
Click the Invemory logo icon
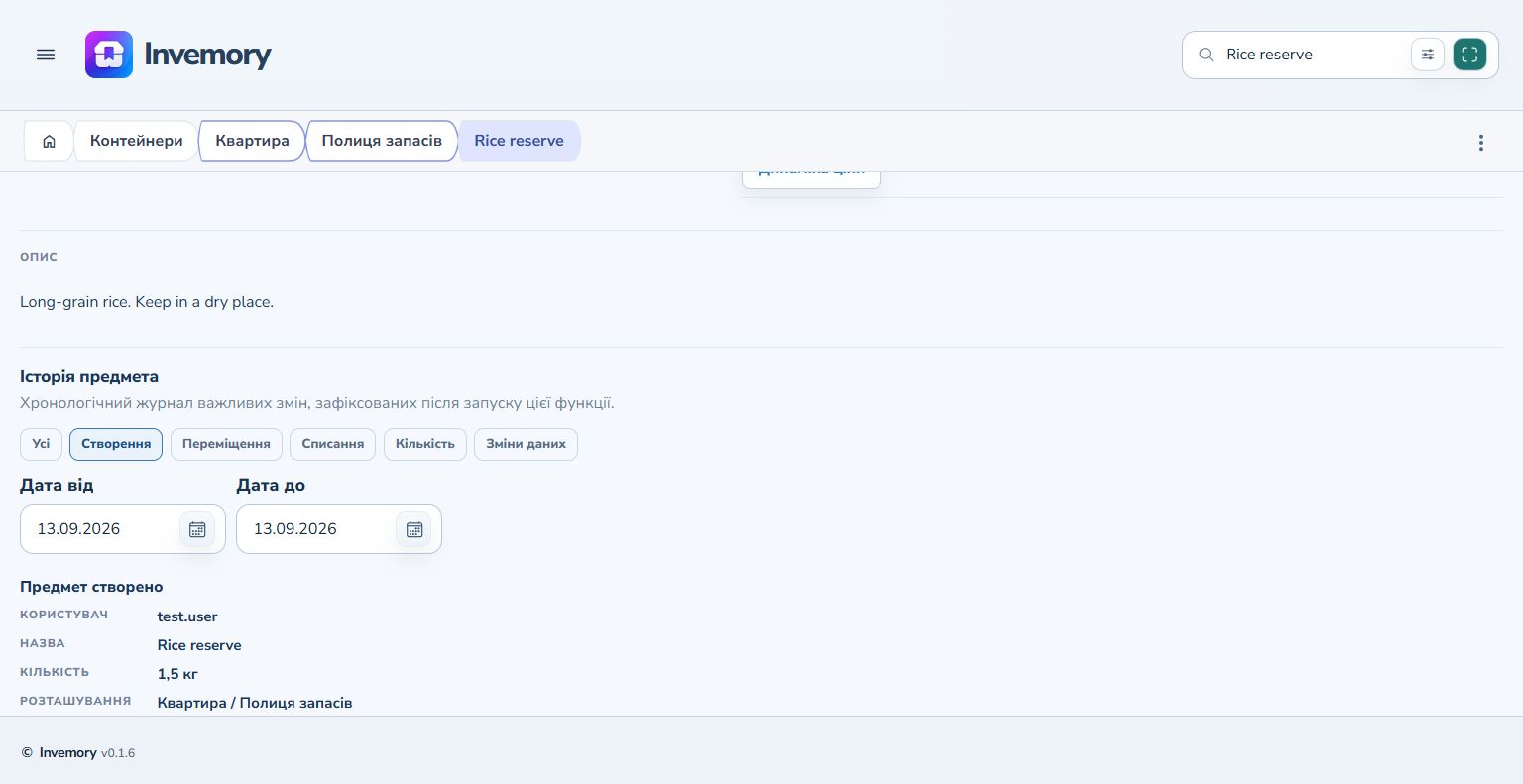[x=109, y=55]
